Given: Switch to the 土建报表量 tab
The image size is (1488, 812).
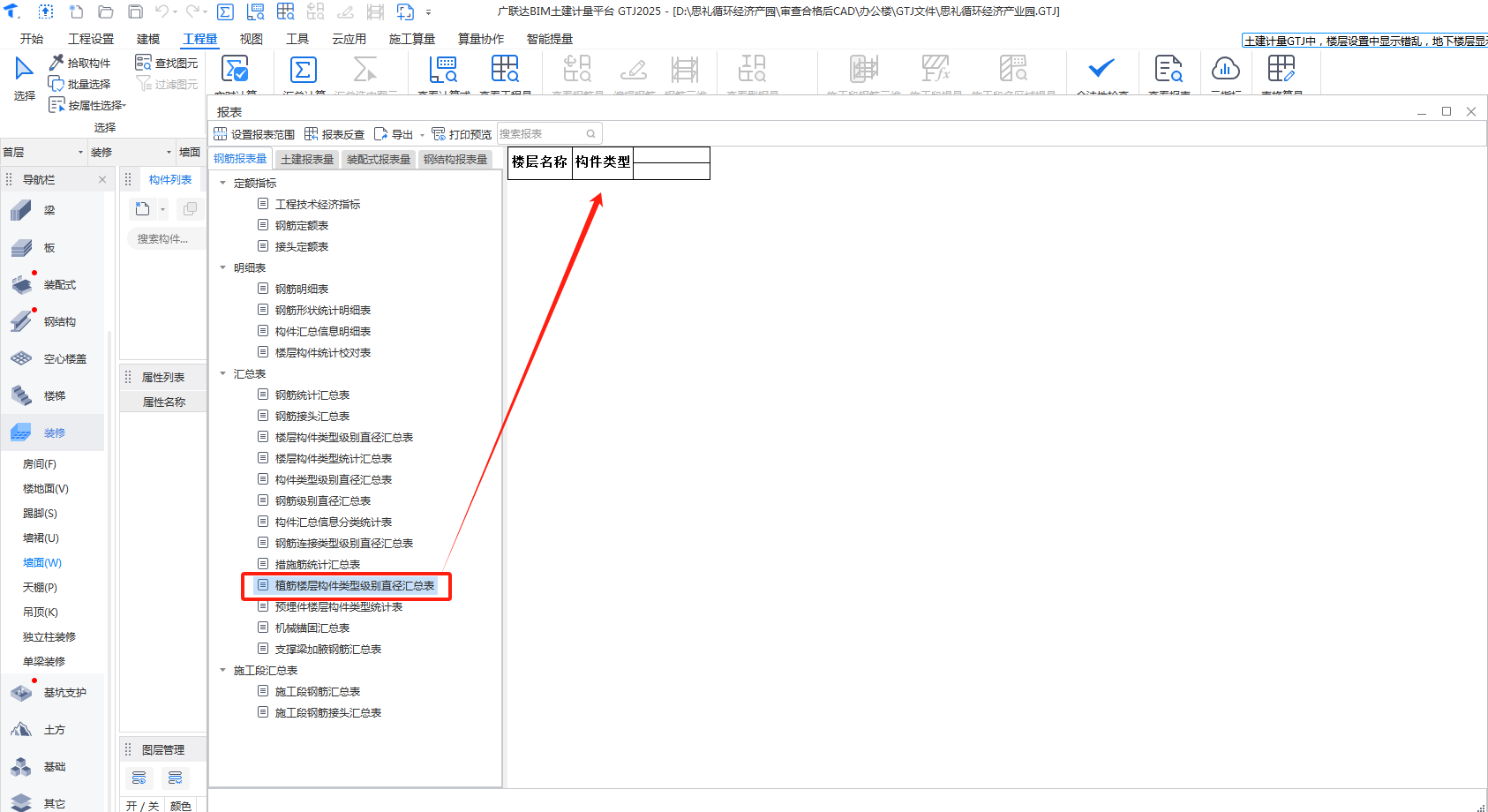Looking at the screenshot, I should point(307,159).
